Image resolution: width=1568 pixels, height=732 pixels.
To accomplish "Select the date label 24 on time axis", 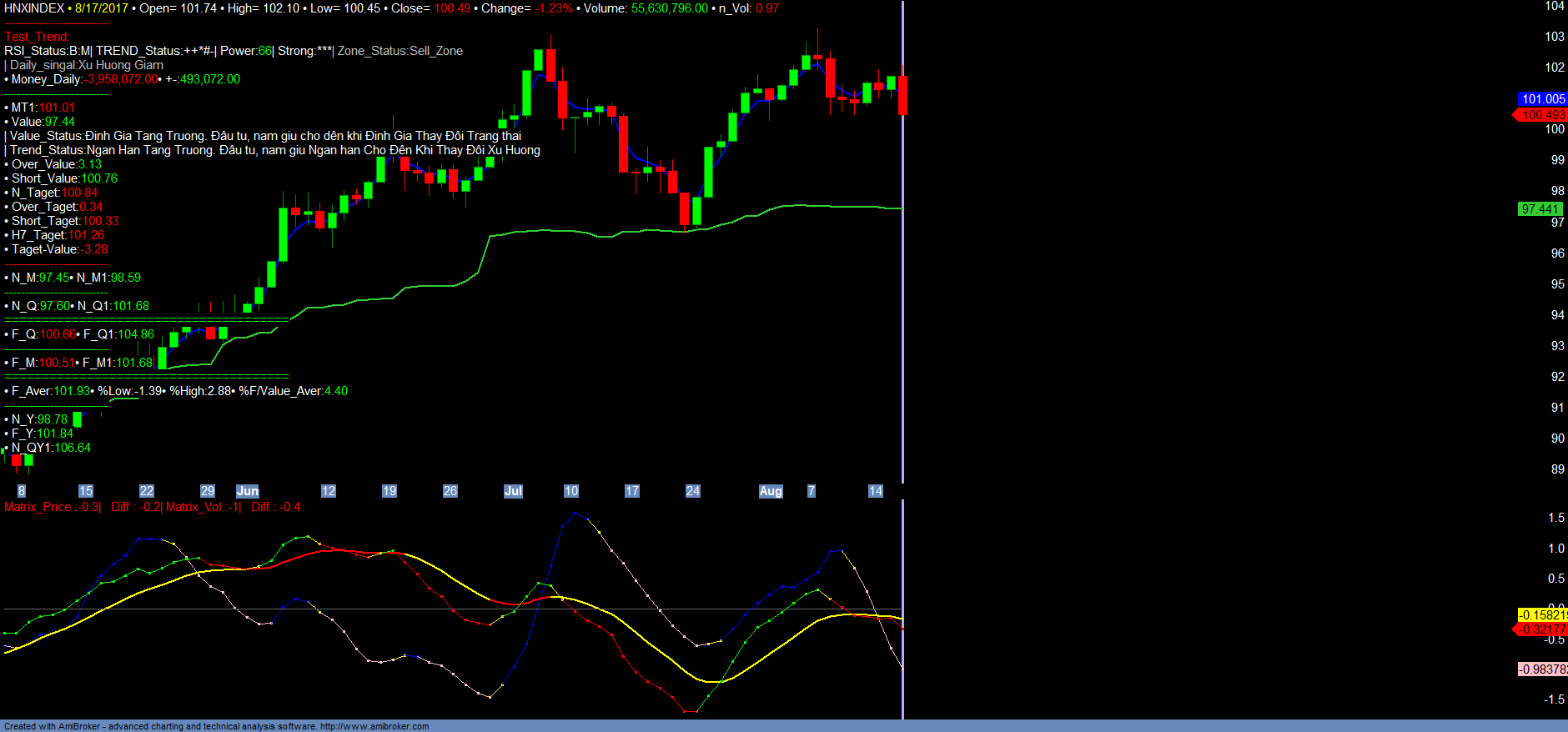I will (x=693, y=491).
